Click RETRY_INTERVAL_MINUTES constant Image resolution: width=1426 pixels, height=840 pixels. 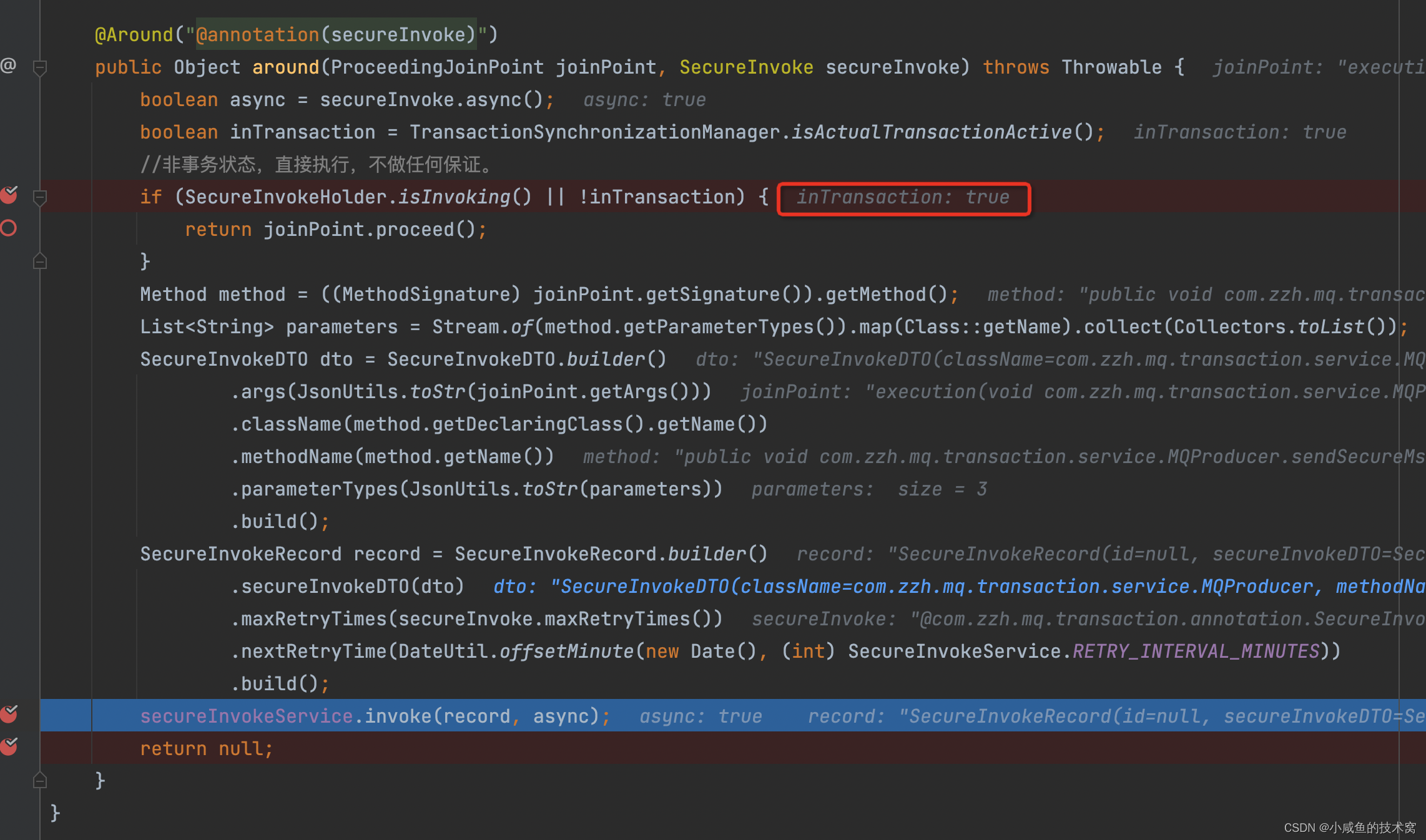point(1196,652)
